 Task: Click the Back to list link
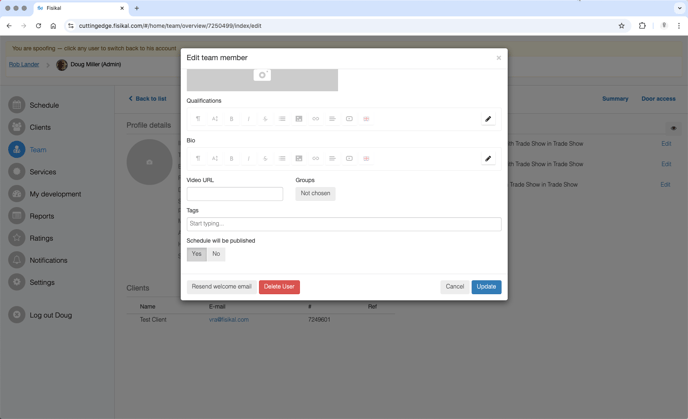click(147, 99)
